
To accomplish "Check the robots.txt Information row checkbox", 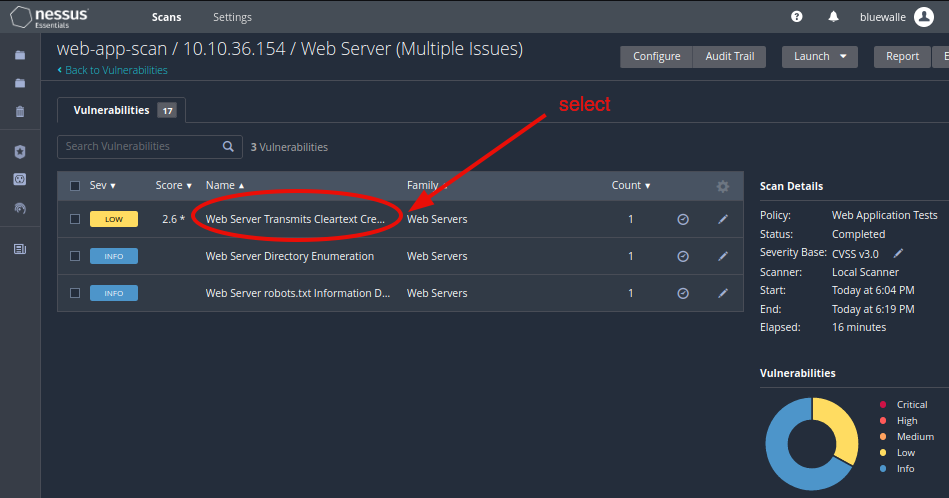I will tap(75, 293).
